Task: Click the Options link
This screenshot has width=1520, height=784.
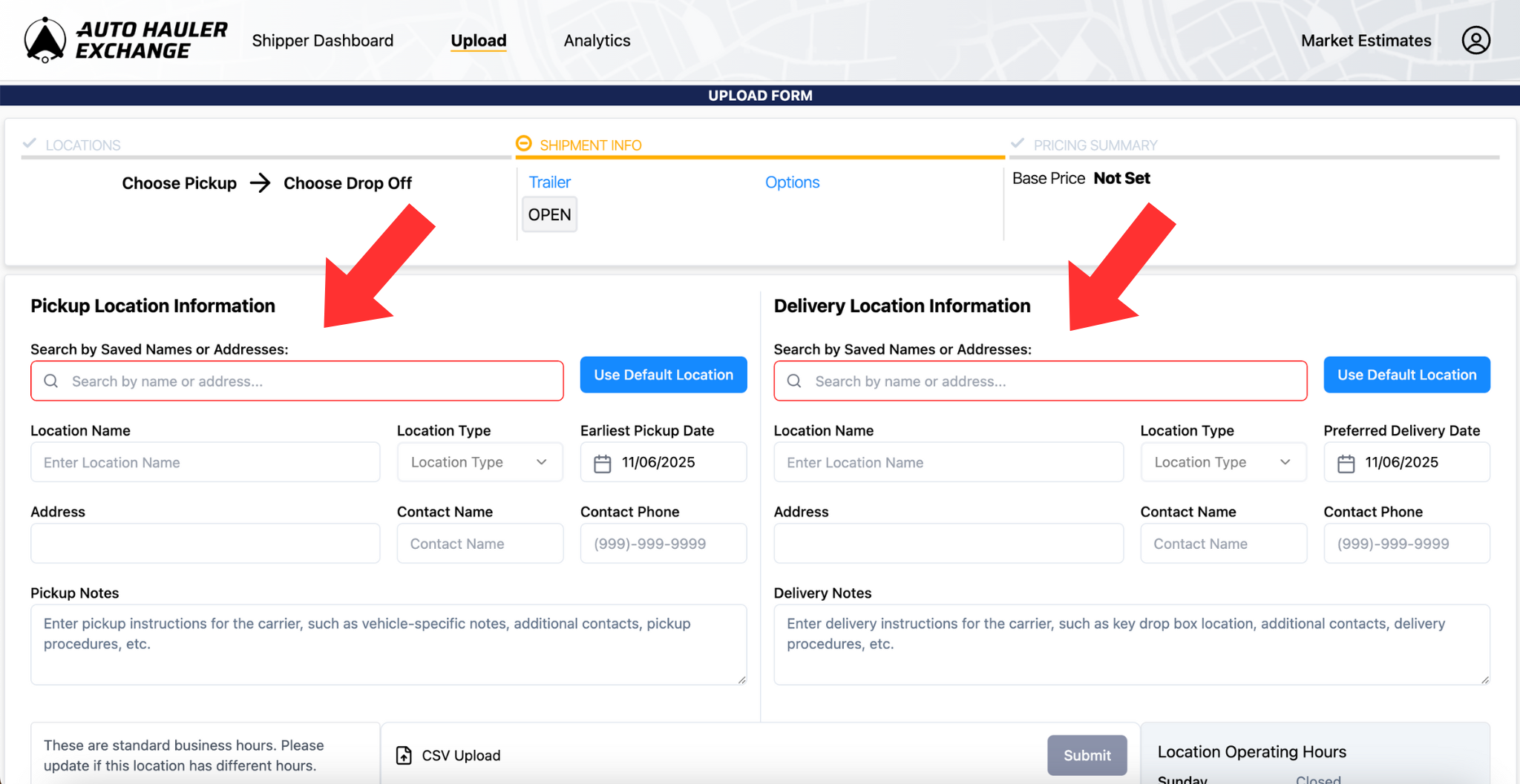Action: [x=792, y=182]
